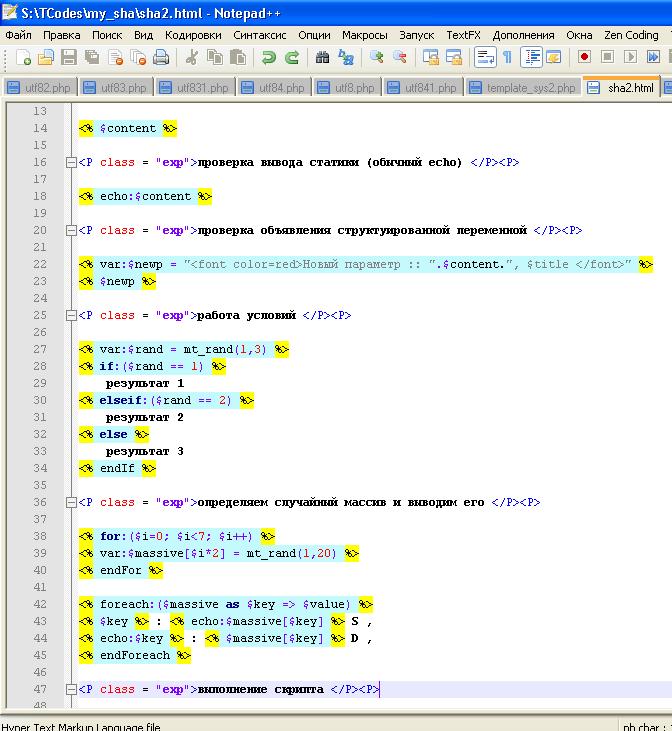Collapse the fold marker on line 36

click(71, 503)
